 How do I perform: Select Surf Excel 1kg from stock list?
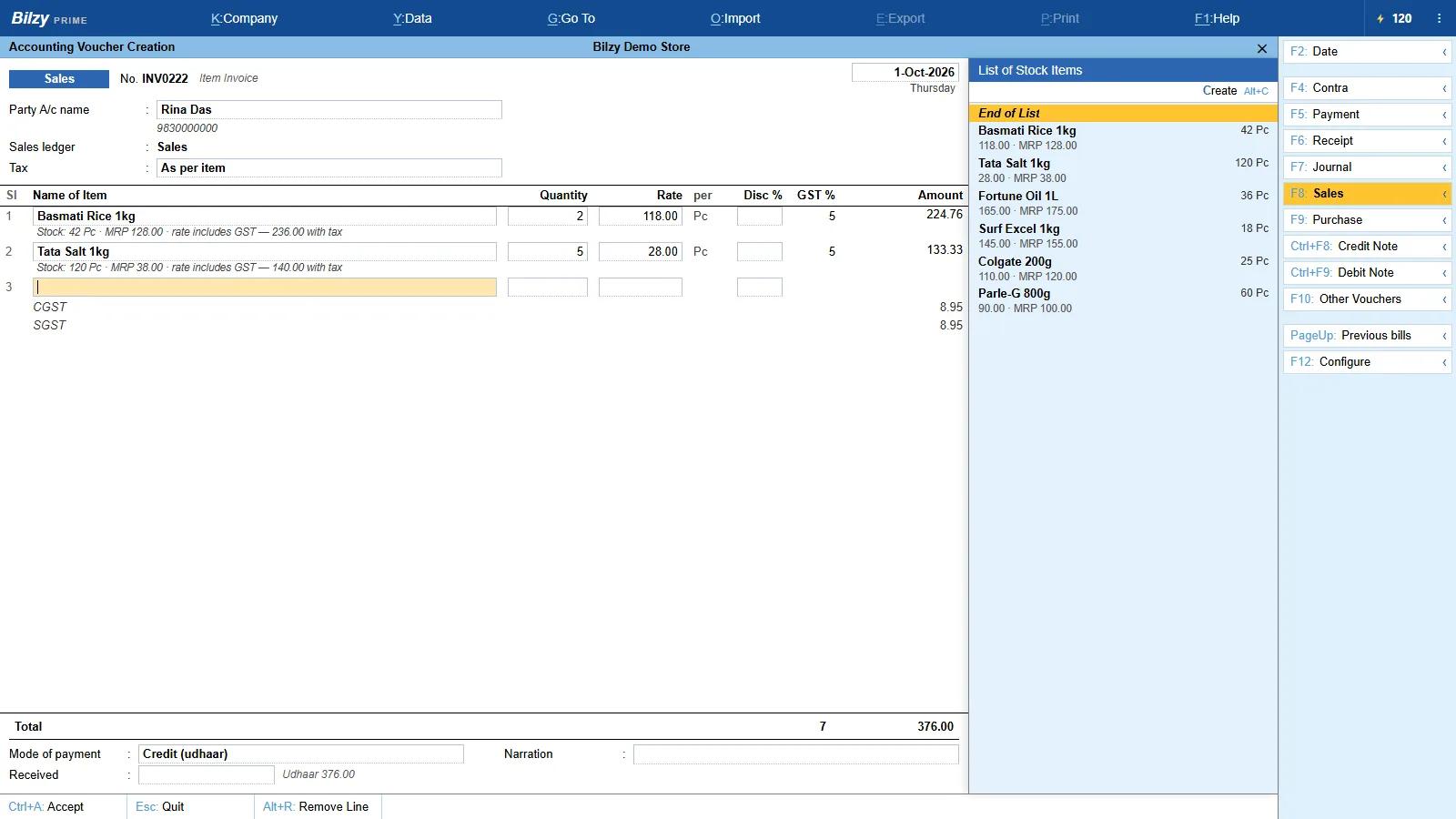coord(1123,236)
